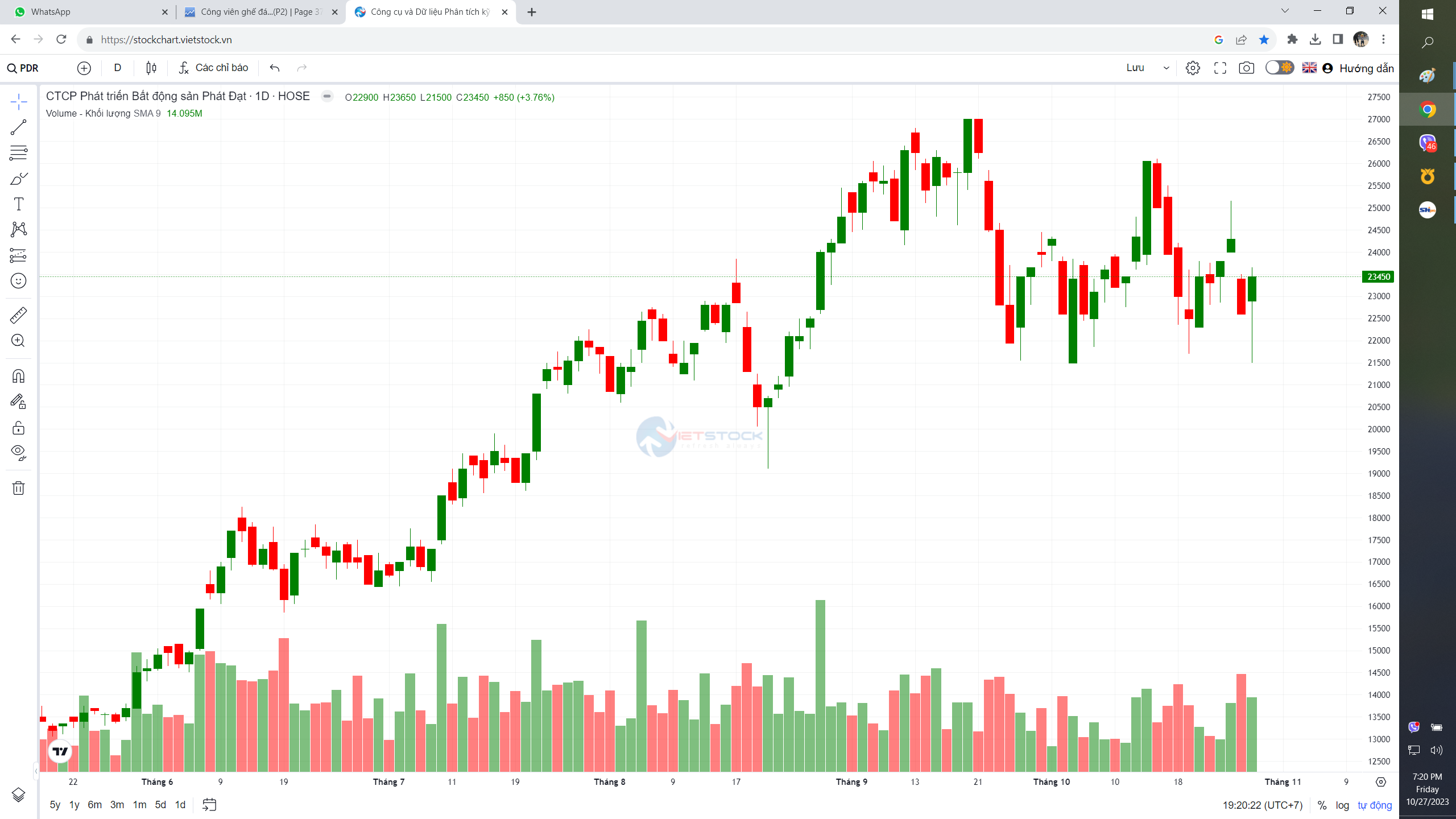The height and width of the screenshot is (819, 1456).
Task: Toggle log scale on the price axis
Action: pos(1342,805)
